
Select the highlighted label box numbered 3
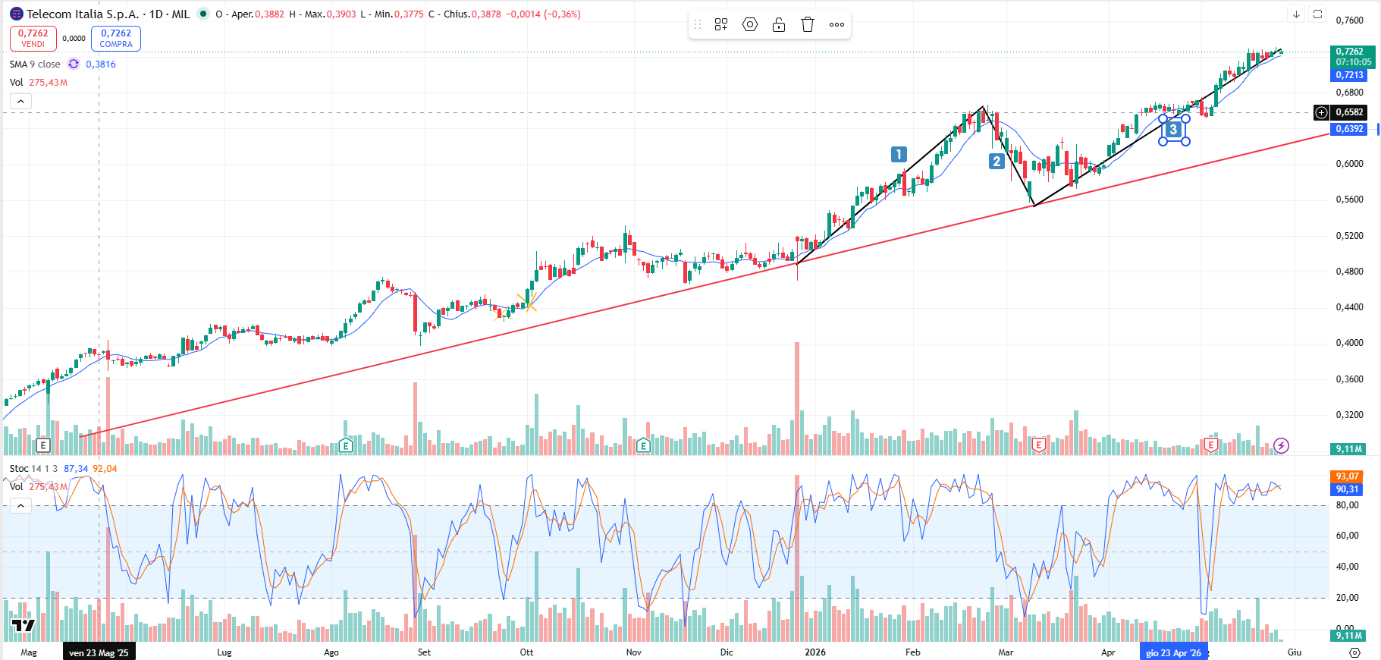[1174, 129]
